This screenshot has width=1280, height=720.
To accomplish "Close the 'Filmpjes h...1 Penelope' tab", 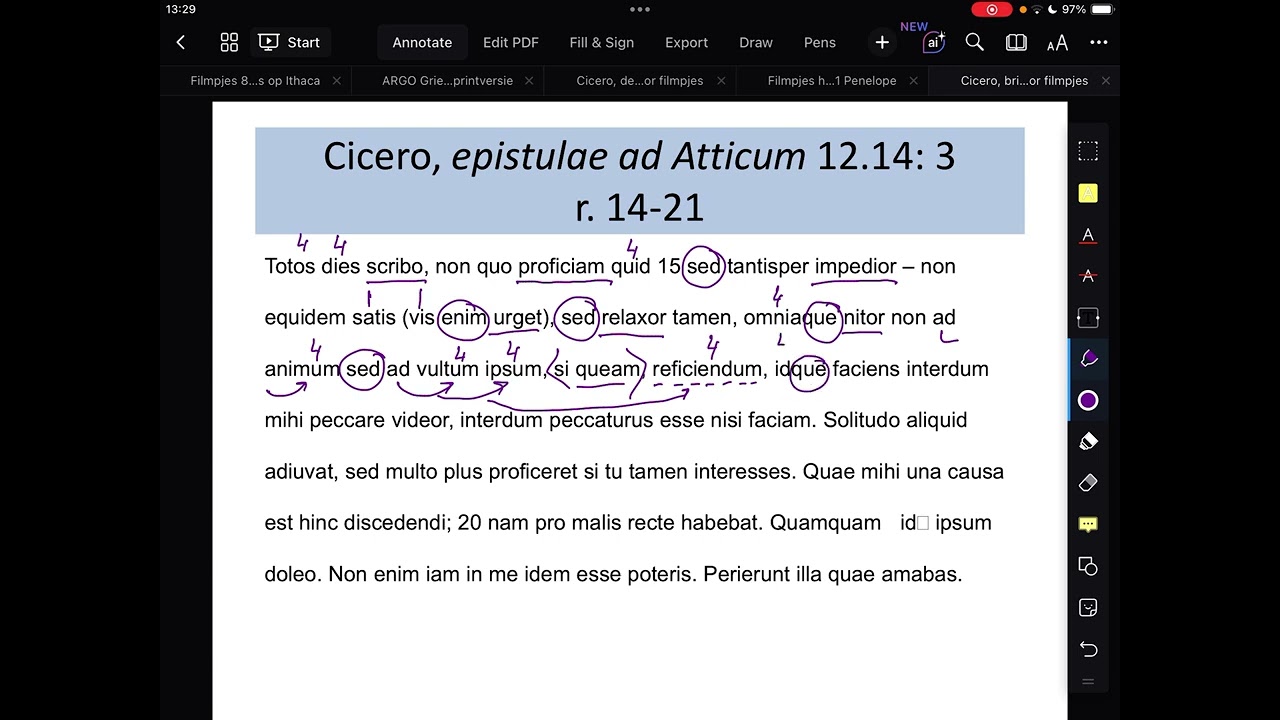I will tap(913, 81).
